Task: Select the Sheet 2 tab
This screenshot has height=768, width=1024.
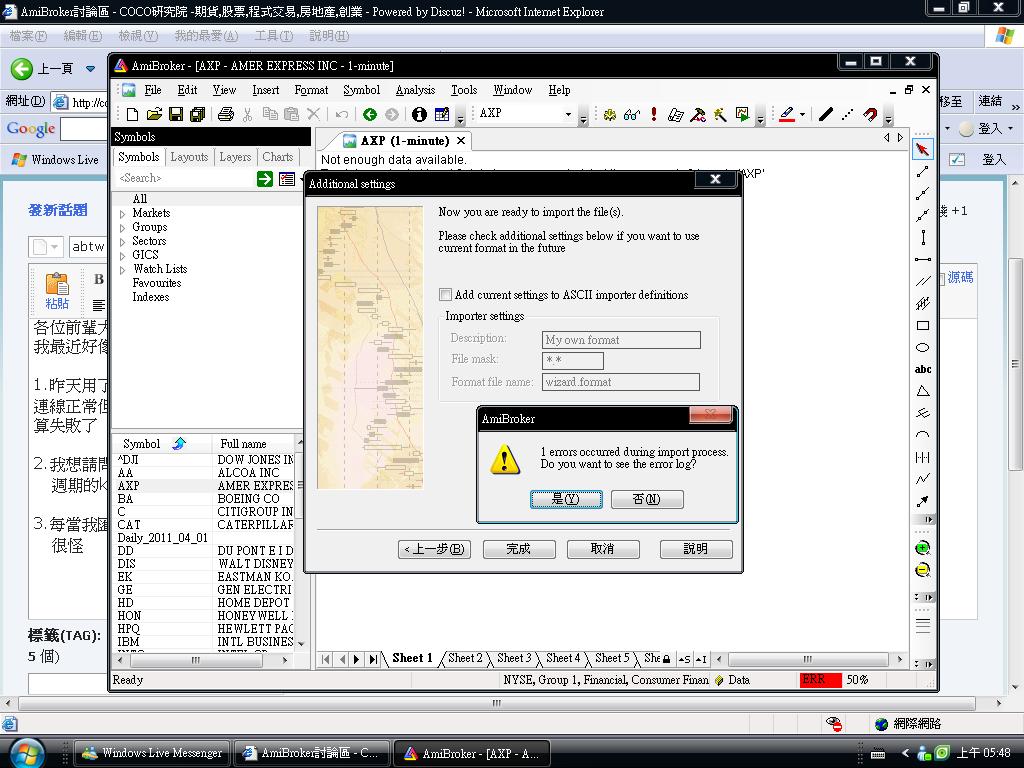Action: tap(465, 658)
